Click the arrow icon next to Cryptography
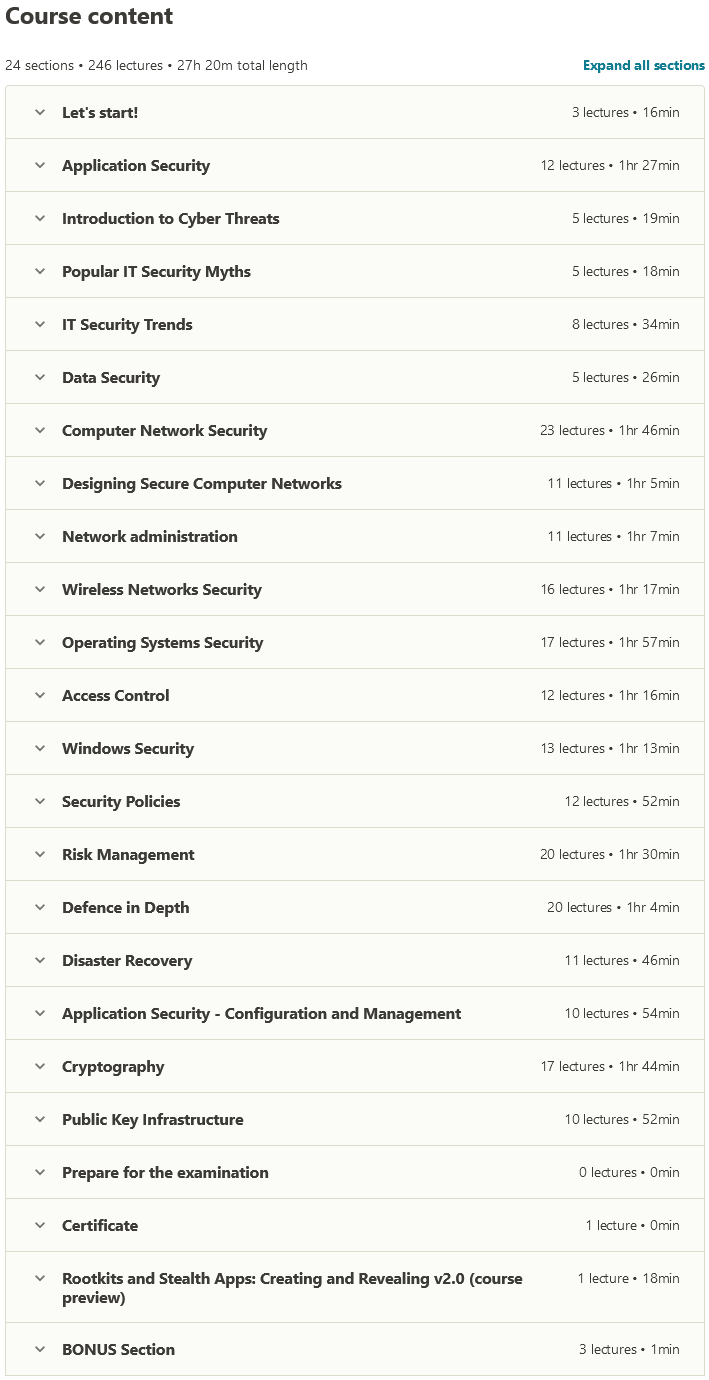This screenshot has width=709, height=1380. [x=40, y=1066]
